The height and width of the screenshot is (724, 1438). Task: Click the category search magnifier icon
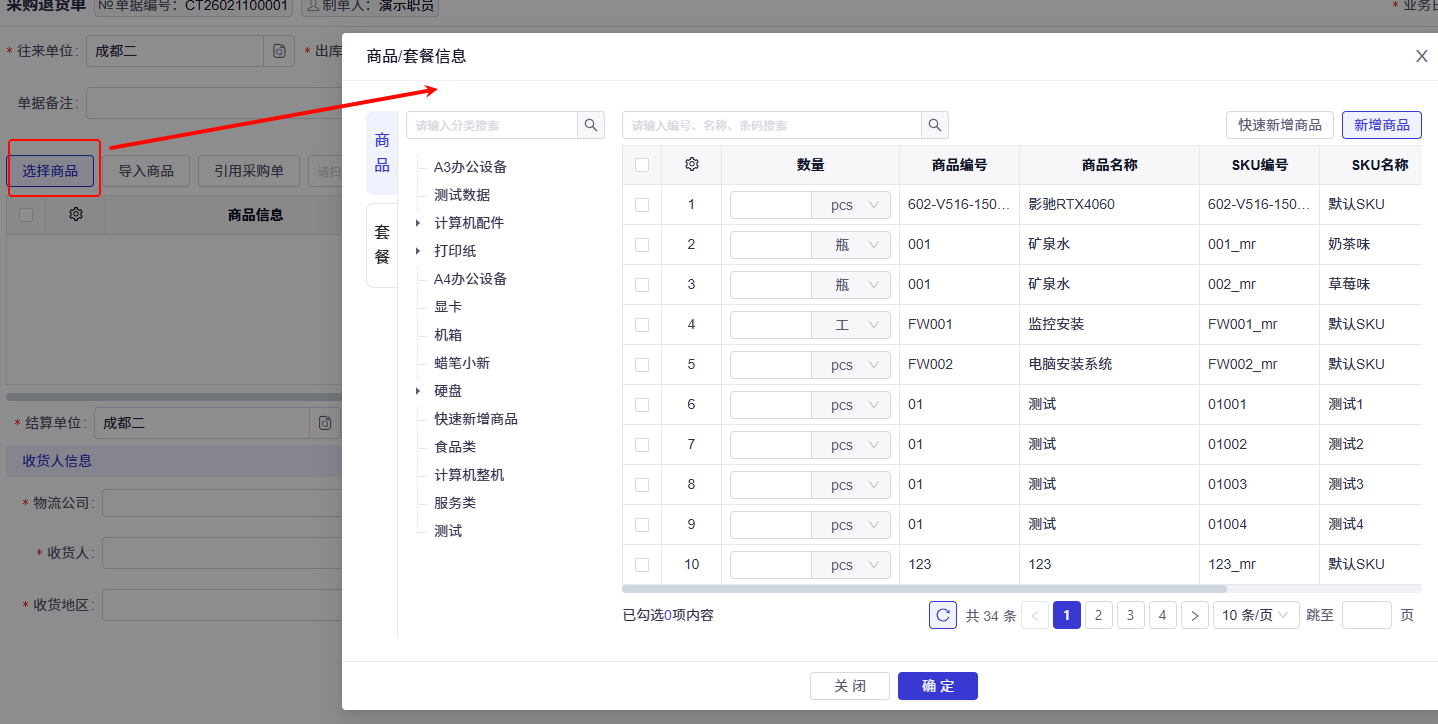pyautogui.click(x=592, y=125)
